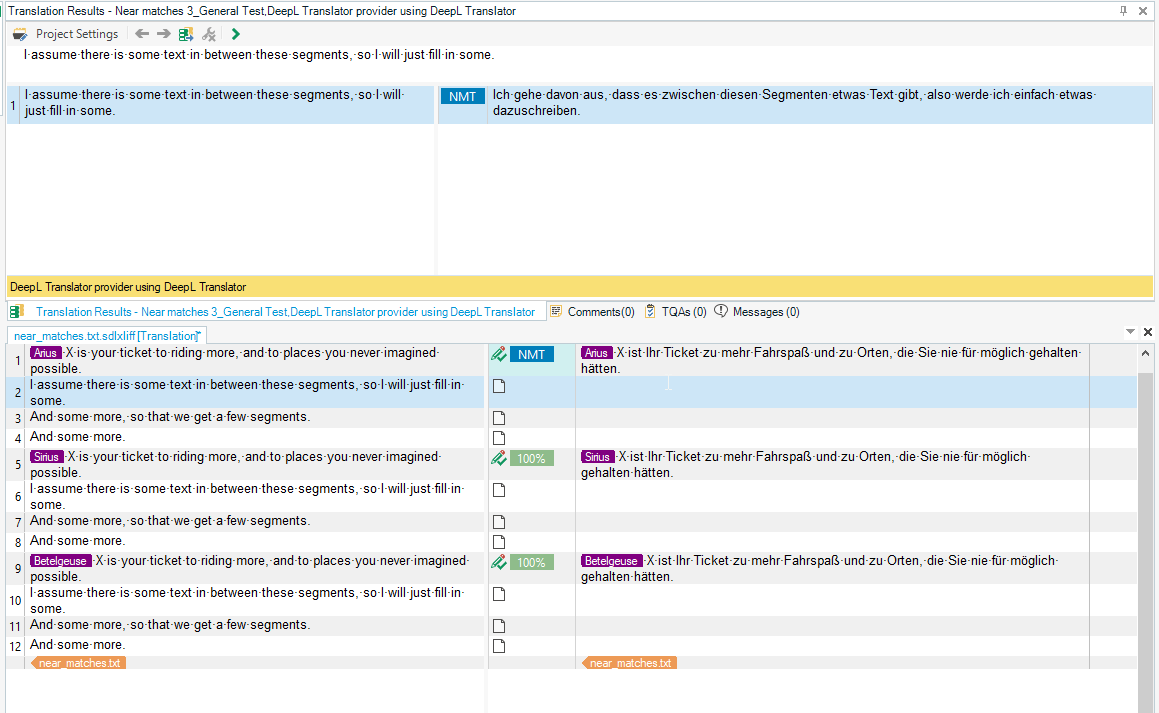The width and height of the screenshot is (1159, 713).
Task: Click the green apply translation arrow icon
Action: tap(236, 34)
